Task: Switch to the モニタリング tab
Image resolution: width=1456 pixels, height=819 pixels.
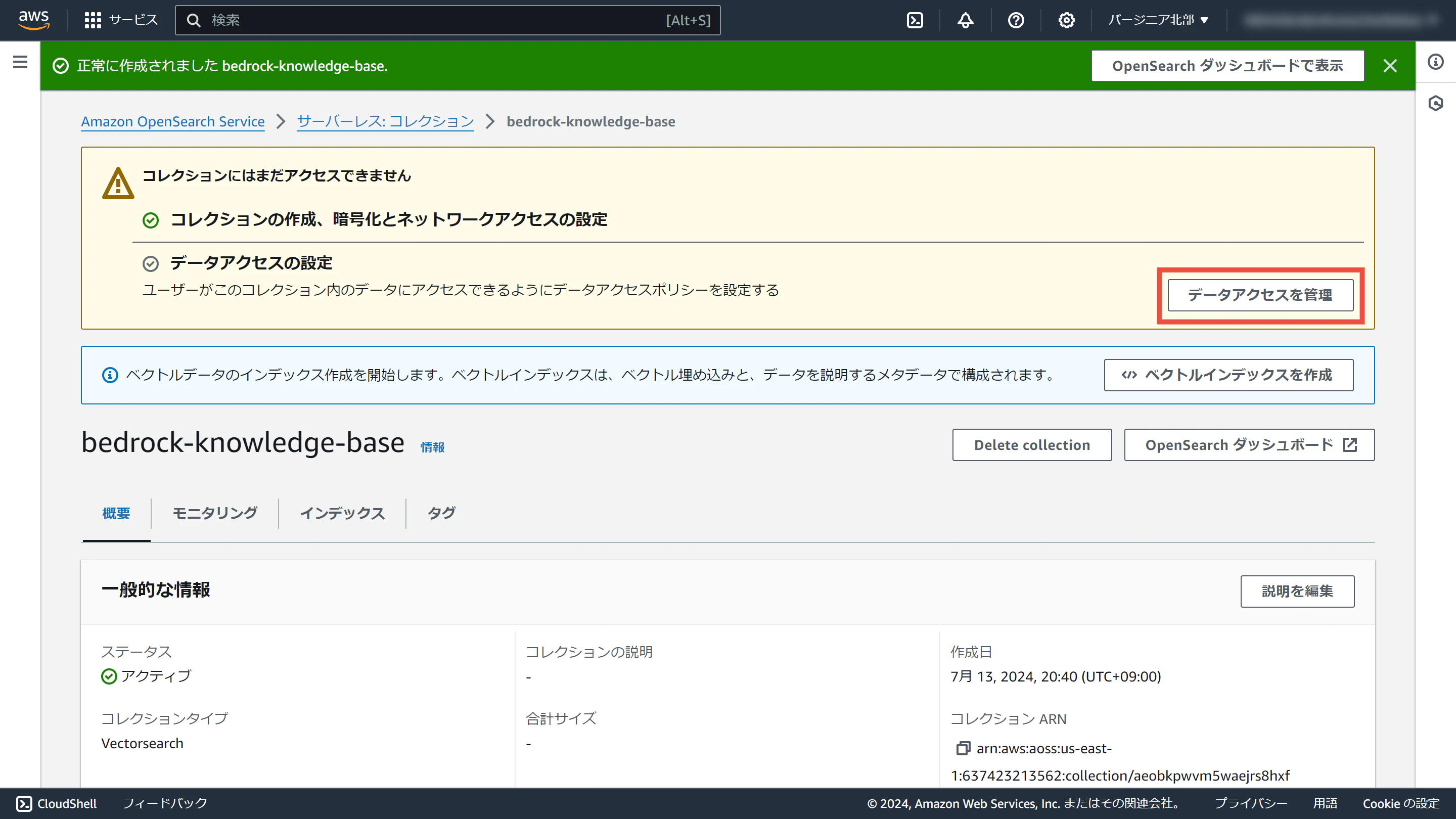Action: pyautogui.click(x=215, y=513)
